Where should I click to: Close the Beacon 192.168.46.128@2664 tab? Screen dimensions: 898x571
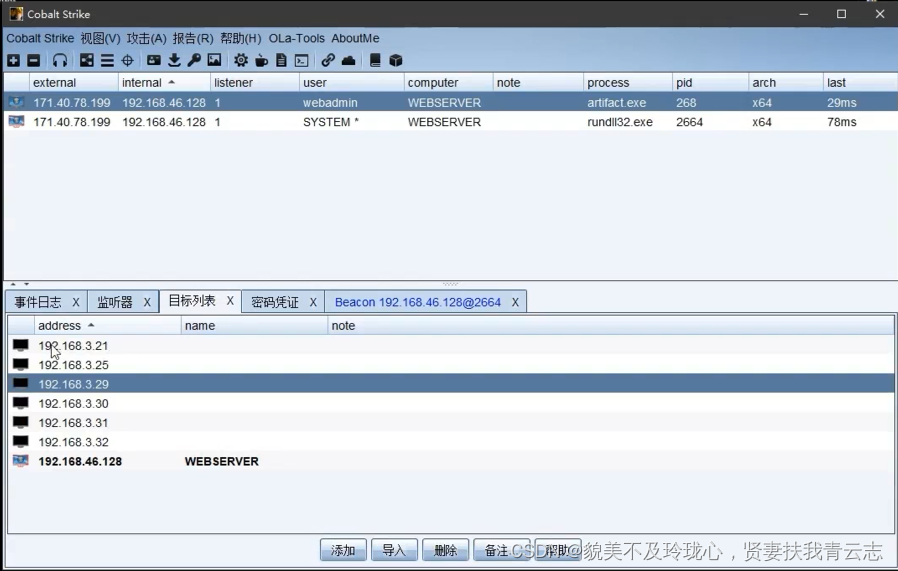(515, 302)
